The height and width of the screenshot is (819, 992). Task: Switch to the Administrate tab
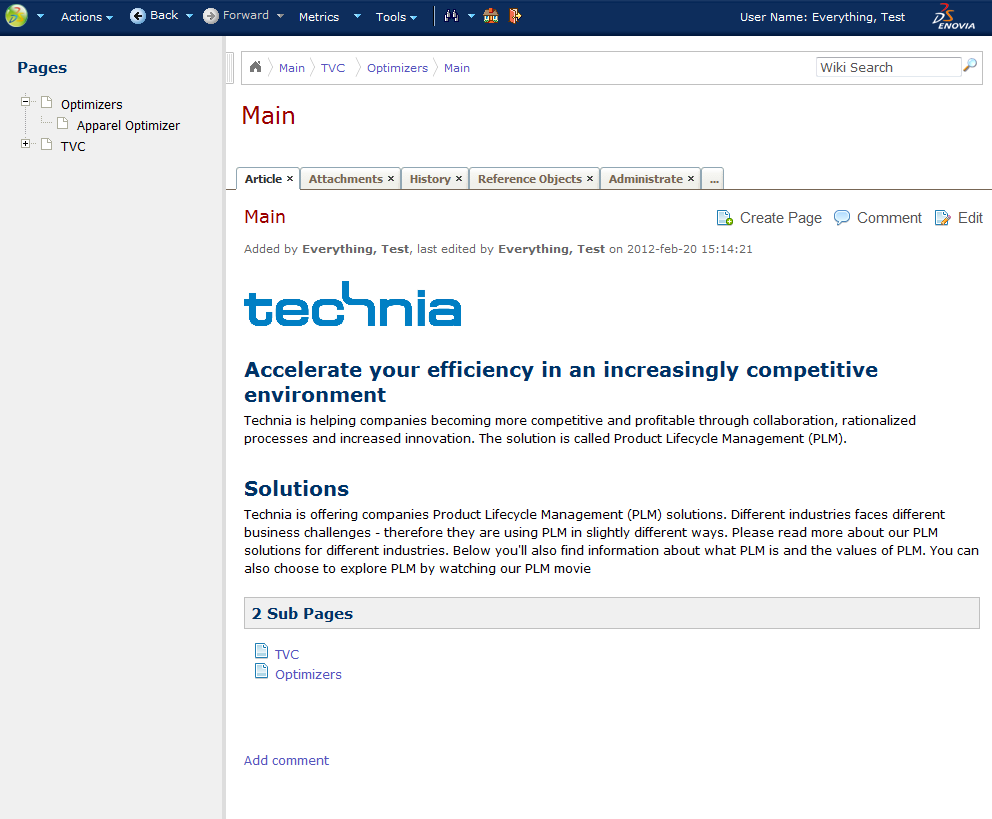(645, 179)
